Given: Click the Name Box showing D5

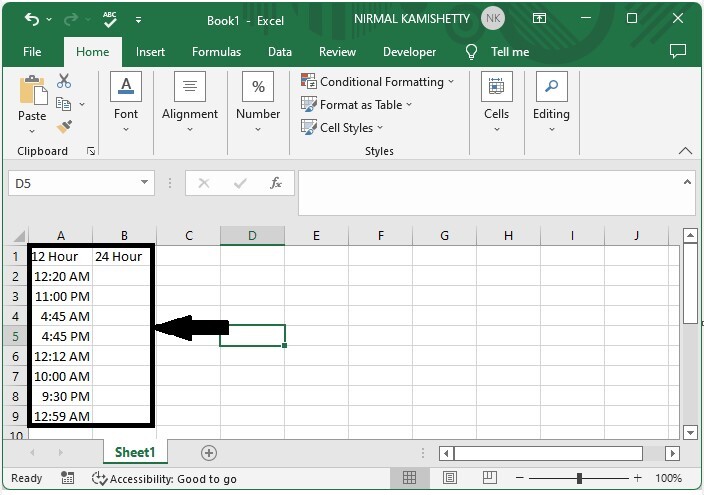Looking at the screenshot, I should tap(72, 183).
